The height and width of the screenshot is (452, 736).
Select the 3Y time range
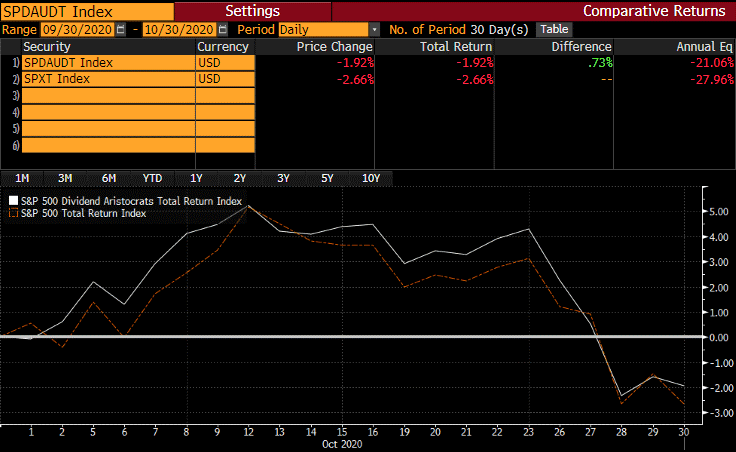pos(284,178)
